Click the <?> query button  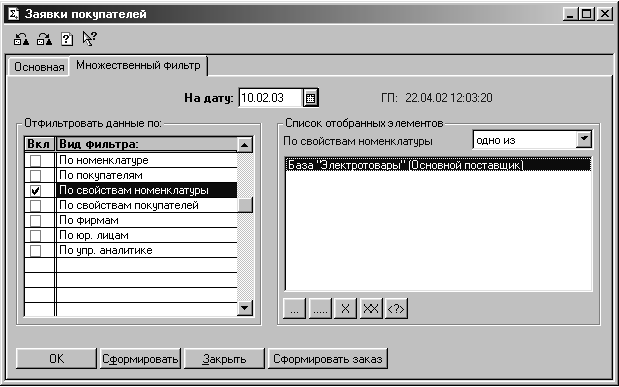click(x=396, y=308)
